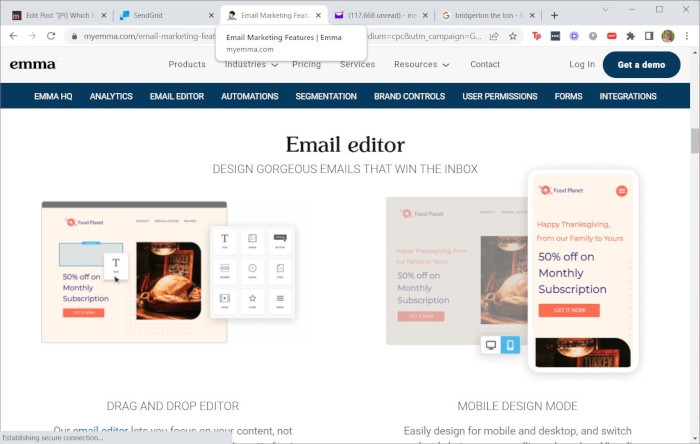Bookmark this page with the star icon
The height and width of the screenshot is (444, 700).
pyautogui.click(x=512, y=37)
